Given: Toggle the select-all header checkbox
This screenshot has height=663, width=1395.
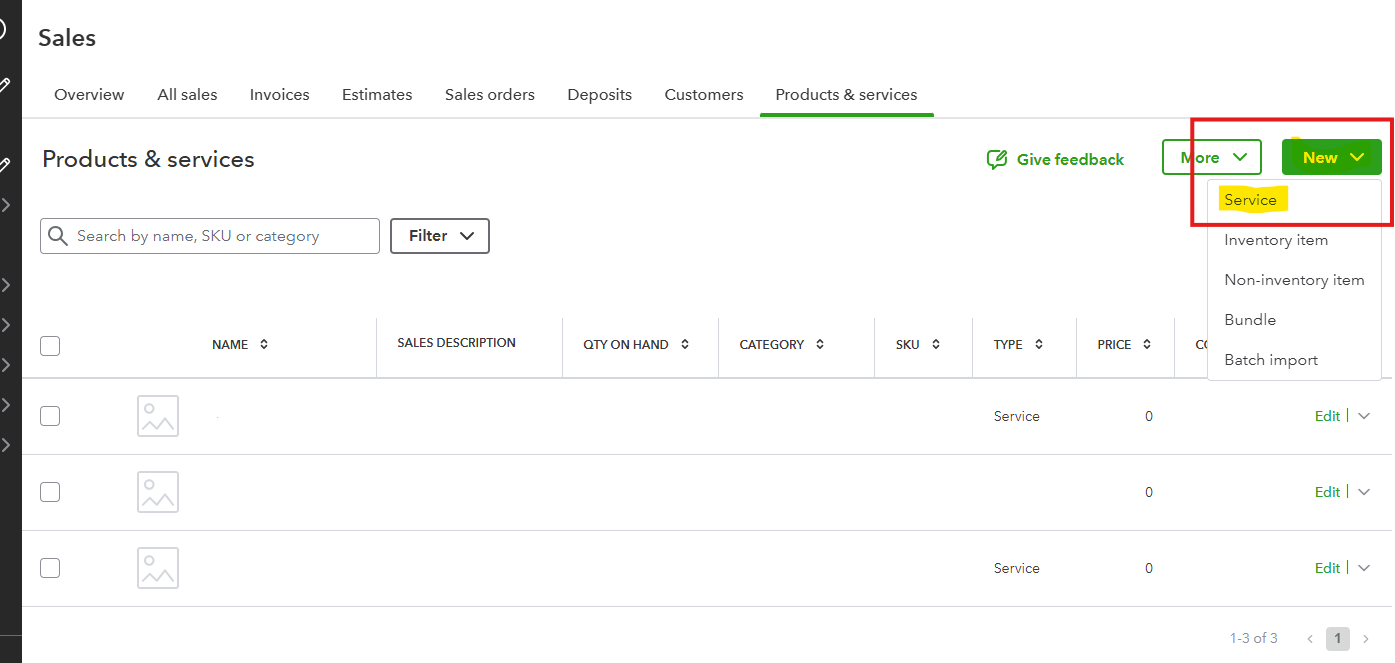Looking at the screenshot, I should point(50,346).
